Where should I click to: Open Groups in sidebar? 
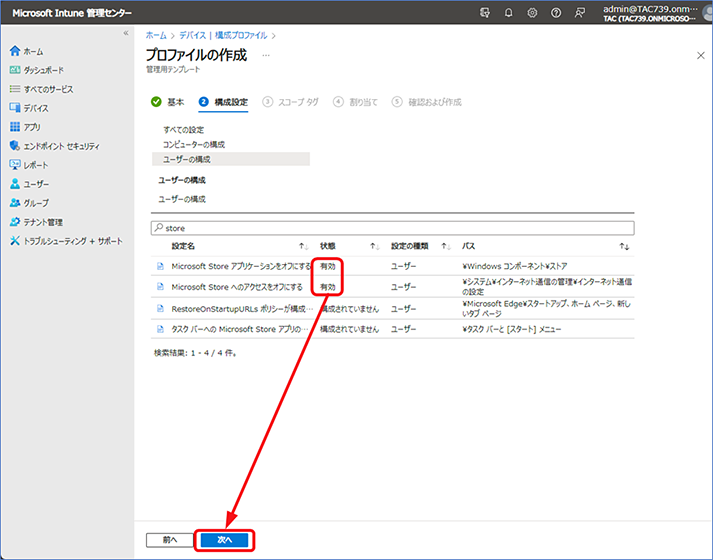pyautogui.click(x=29, y=203)
